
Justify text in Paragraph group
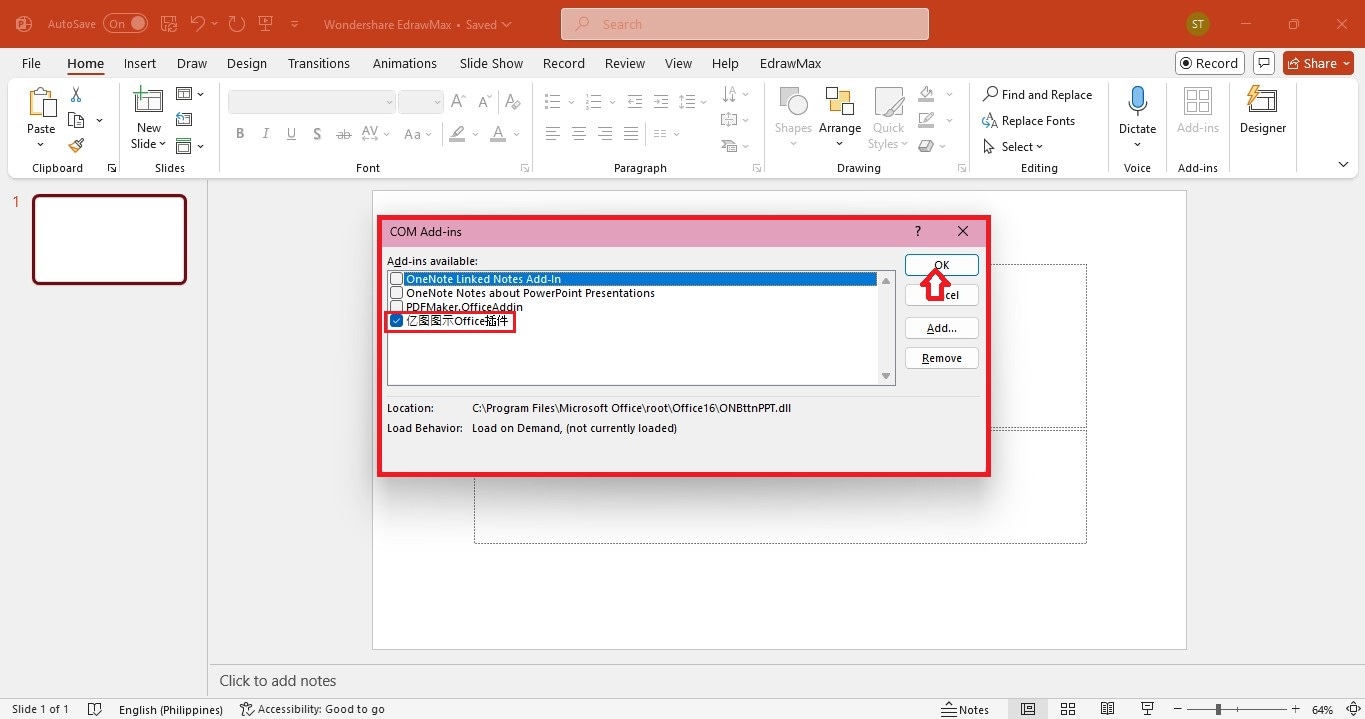pyautogui.click(x=631, y=134)
